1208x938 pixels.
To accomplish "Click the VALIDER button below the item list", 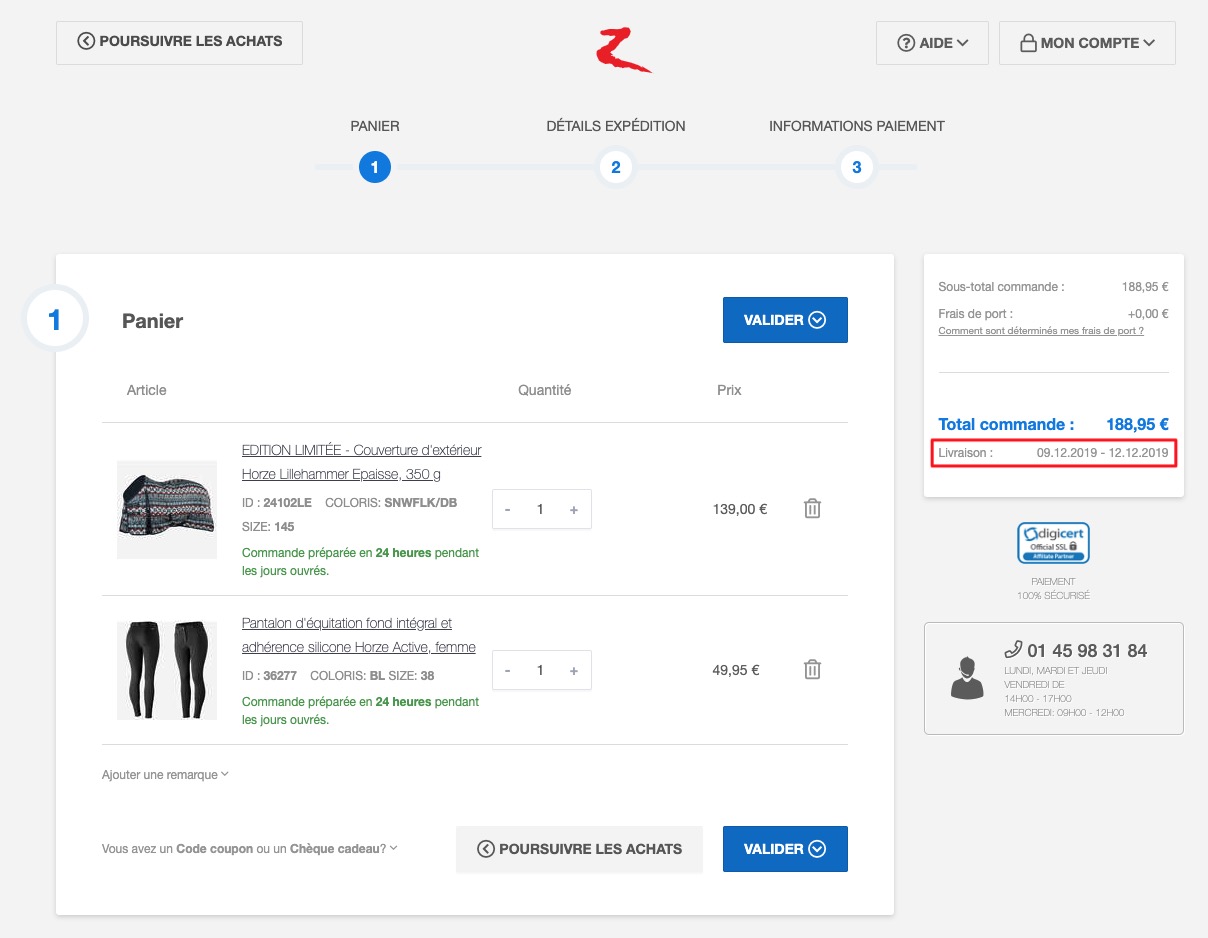I will tap(785, 849).
